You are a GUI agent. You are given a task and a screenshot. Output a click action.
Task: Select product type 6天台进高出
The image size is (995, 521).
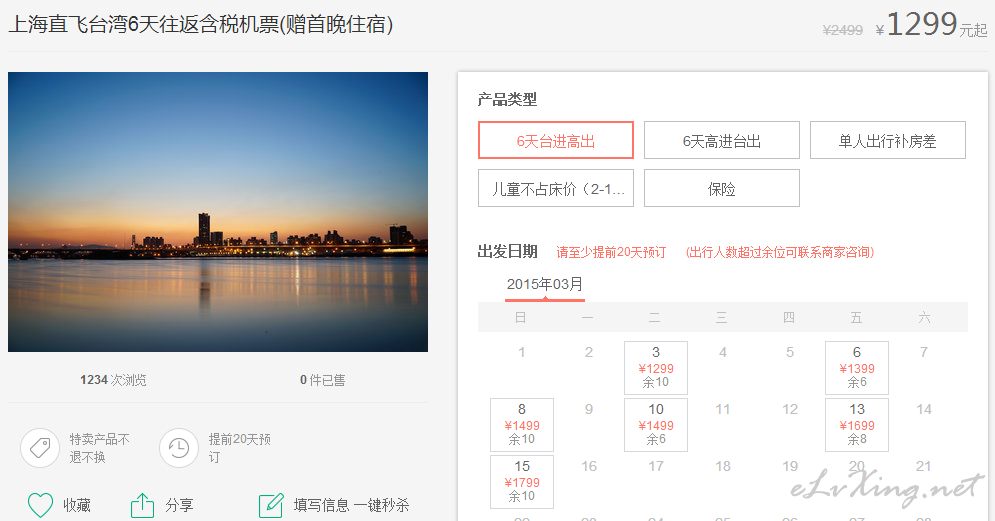556,140
